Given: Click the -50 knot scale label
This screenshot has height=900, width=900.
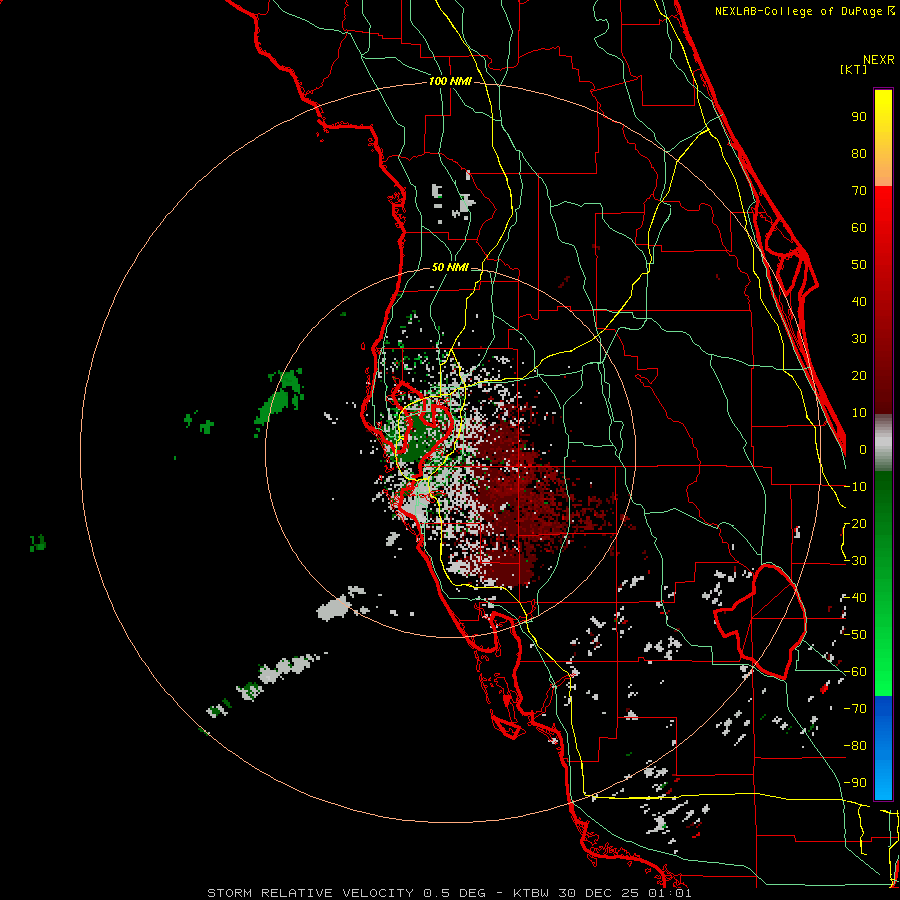Looking at the screenshot, I should [x=855, y=635].
